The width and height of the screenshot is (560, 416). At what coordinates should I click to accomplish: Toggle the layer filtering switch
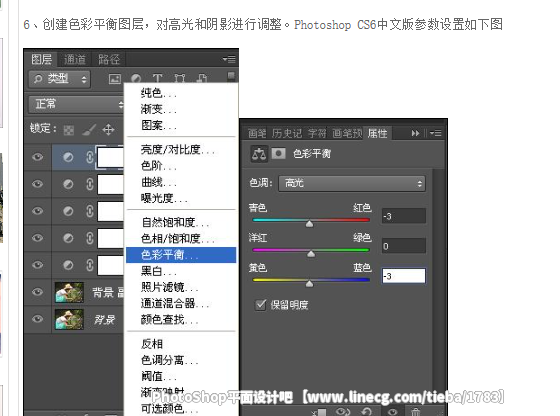tap(231, 76)
